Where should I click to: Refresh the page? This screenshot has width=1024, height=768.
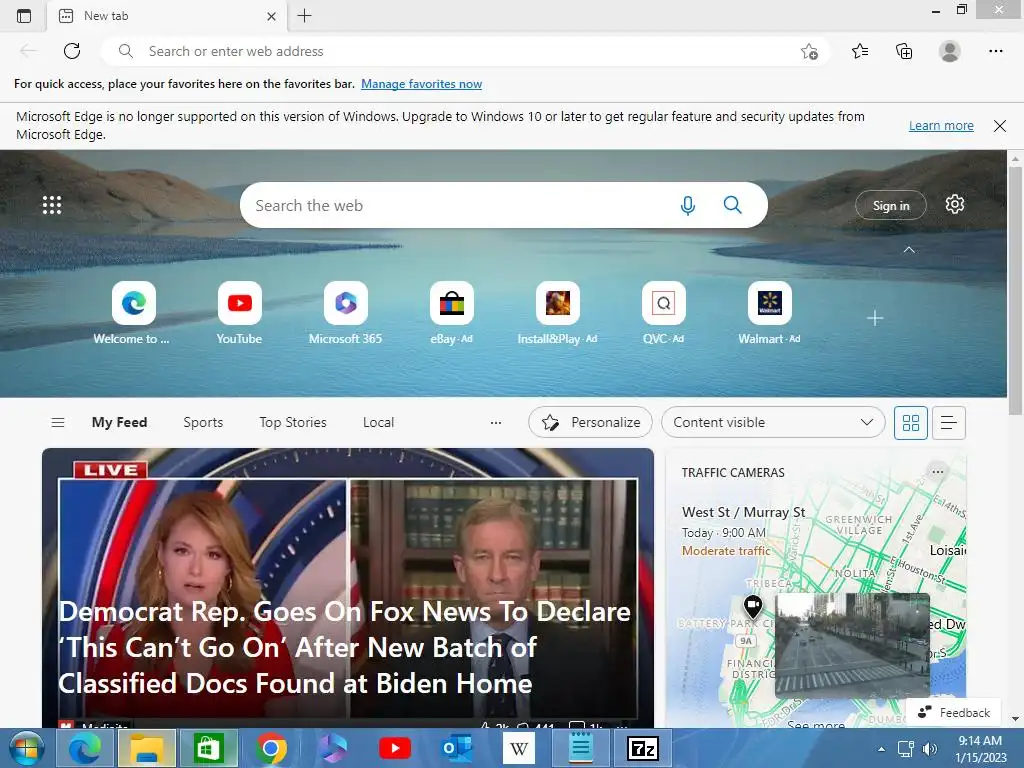(72, 51)
